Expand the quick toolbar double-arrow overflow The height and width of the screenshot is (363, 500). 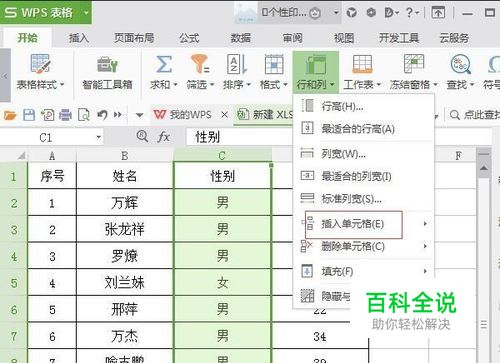(117, 115)
